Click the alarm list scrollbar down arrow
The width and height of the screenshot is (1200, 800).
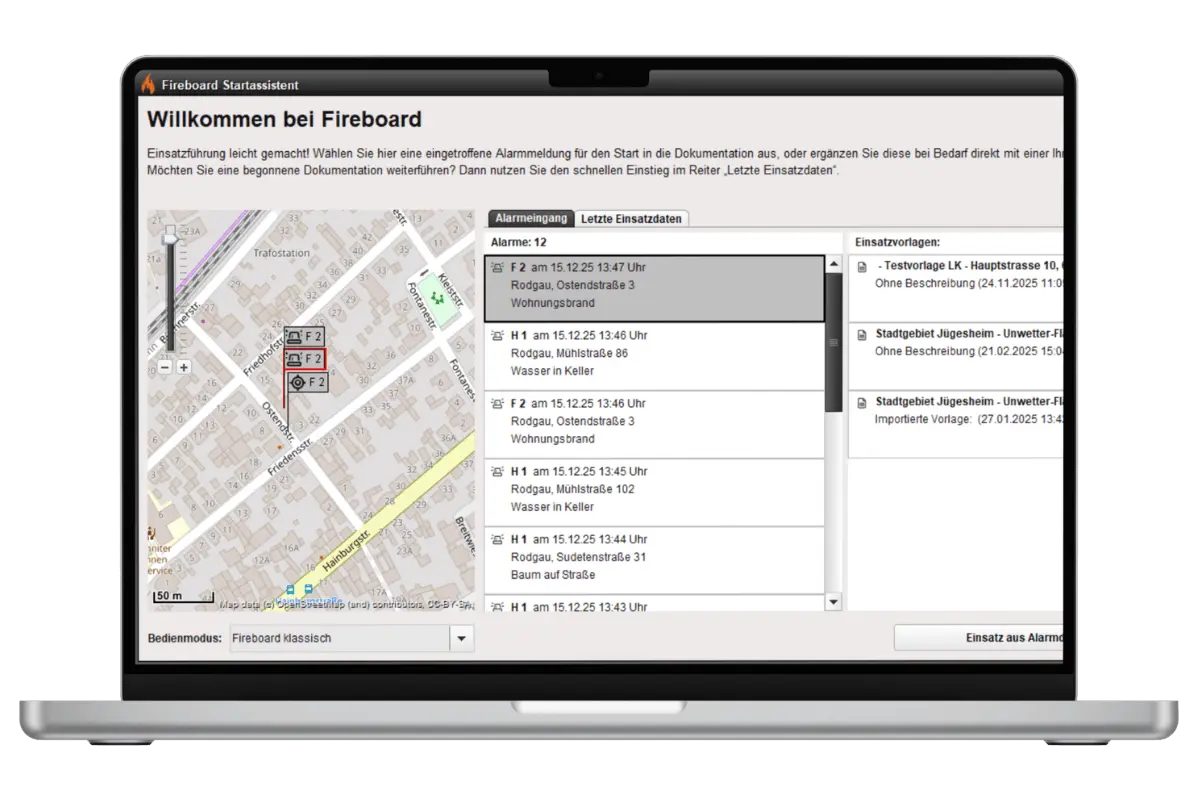pyautogui.click(x=834, y=602)
